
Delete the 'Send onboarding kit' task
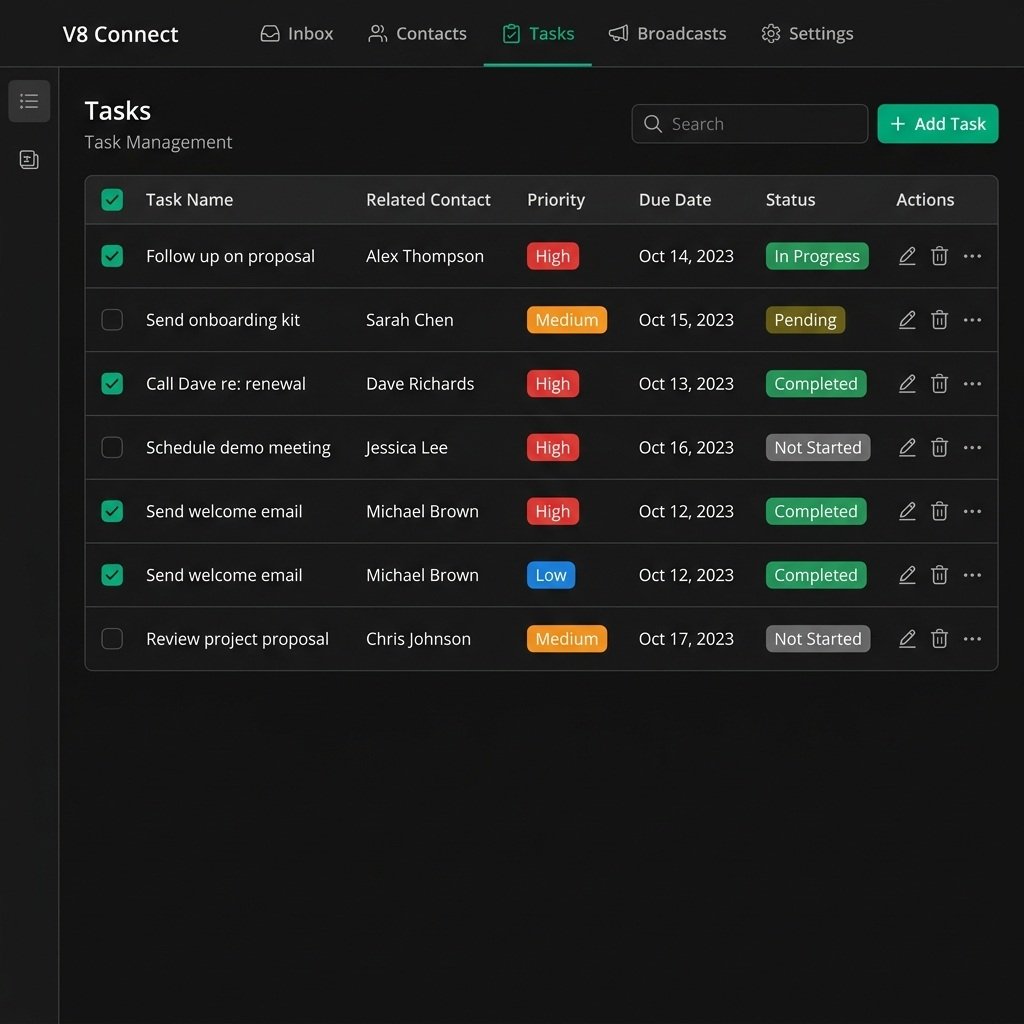(x=939, y=320)
